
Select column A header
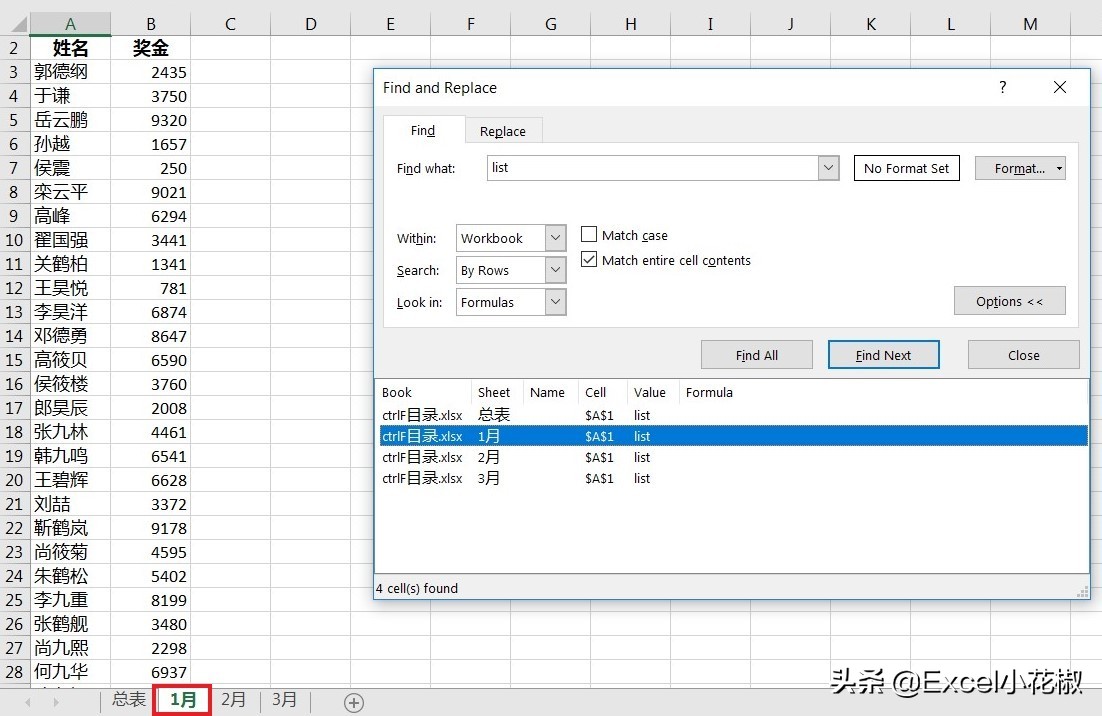[x=70, y=25]
